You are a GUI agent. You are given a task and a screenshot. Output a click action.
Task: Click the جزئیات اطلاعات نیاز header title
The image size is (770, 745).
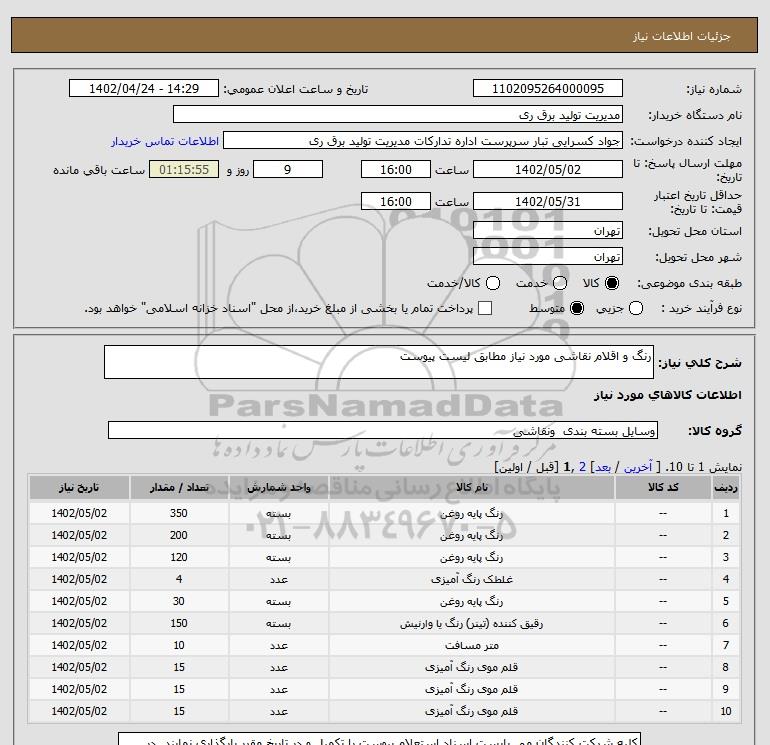pos(682,36)
